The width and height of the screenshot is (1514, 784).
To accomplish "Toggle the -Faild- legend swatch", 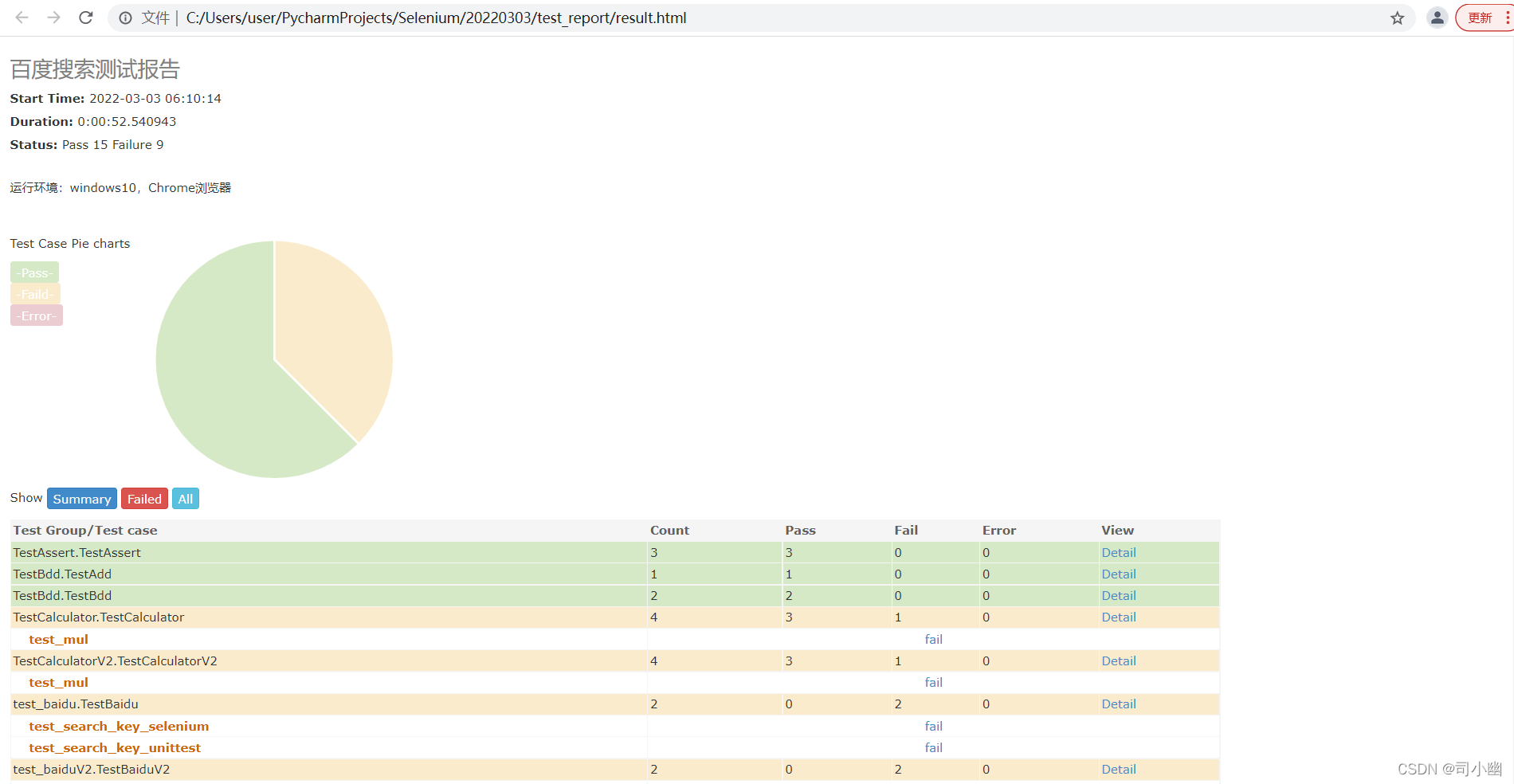I will [35, 294].
